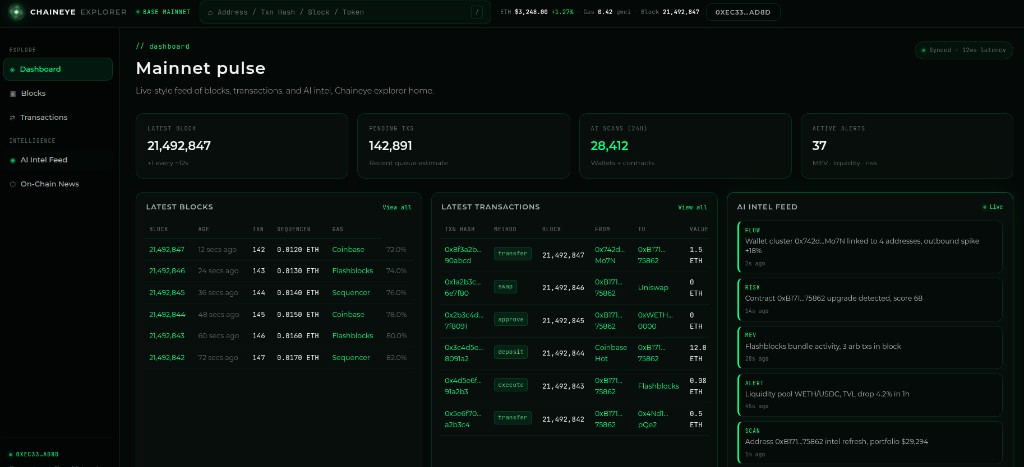Open block 21,492,846 in Latest Blocks list
Image resolution: width=1024 pixels, height=467 pixels.
pyautogui.click(x=167, y=270)
